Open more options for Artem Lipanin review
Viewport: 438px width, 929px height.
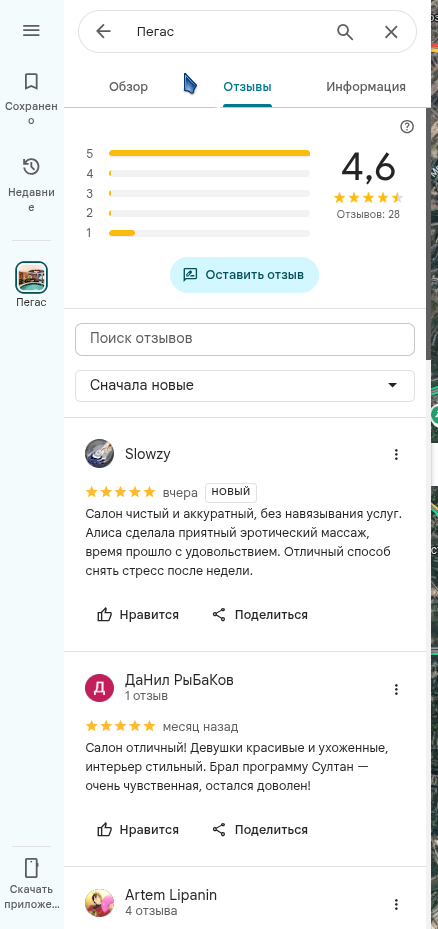pyautogui.click(x=397, y=904)
